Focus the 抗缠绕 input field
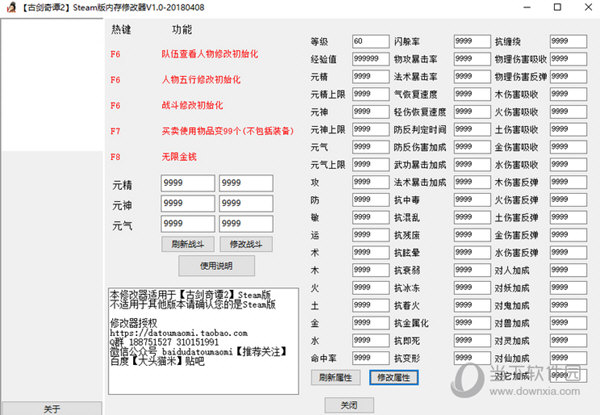 (x=568, y=41)
